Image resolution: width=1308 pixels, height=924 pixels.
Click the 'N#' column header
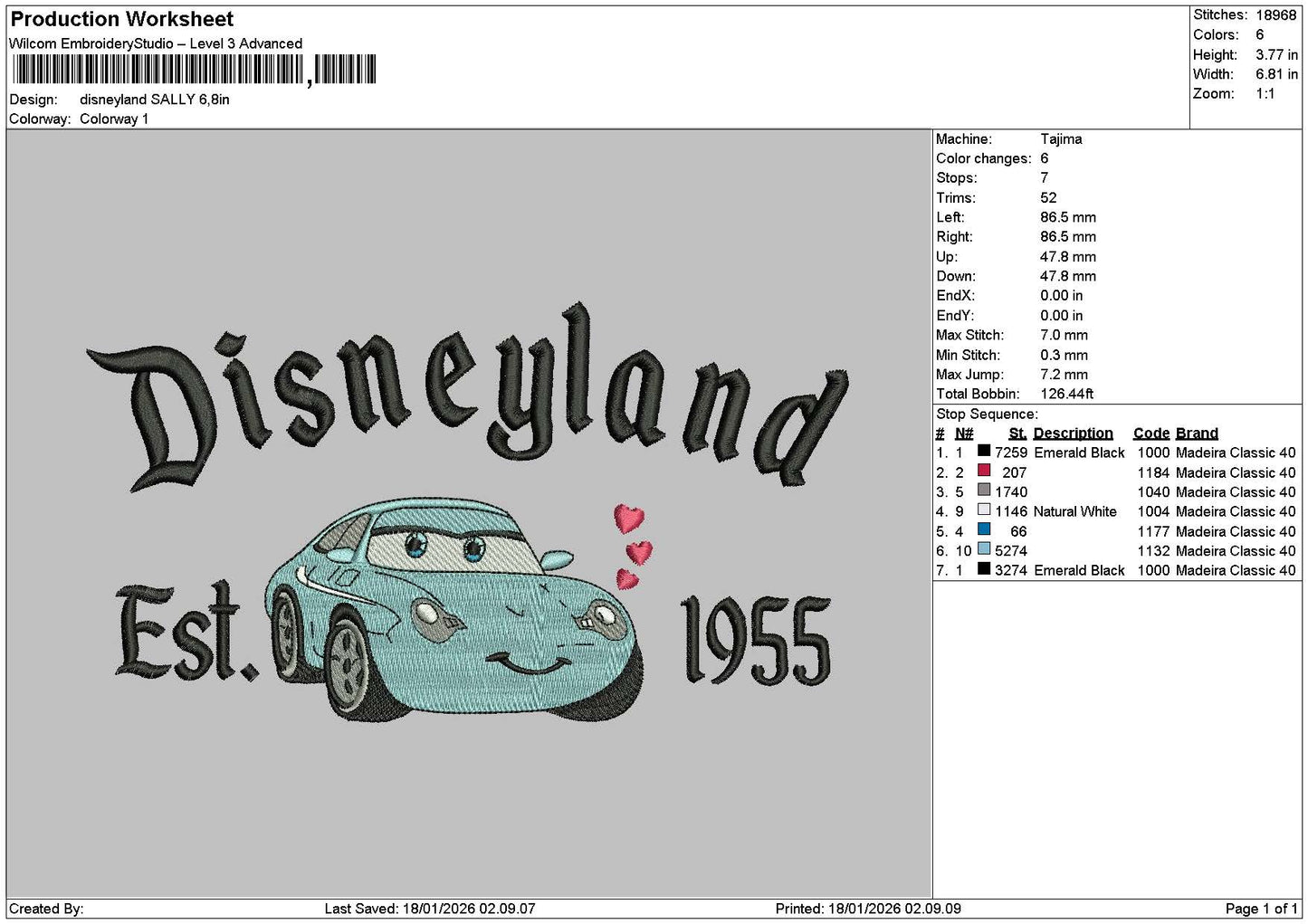[964, 433]
